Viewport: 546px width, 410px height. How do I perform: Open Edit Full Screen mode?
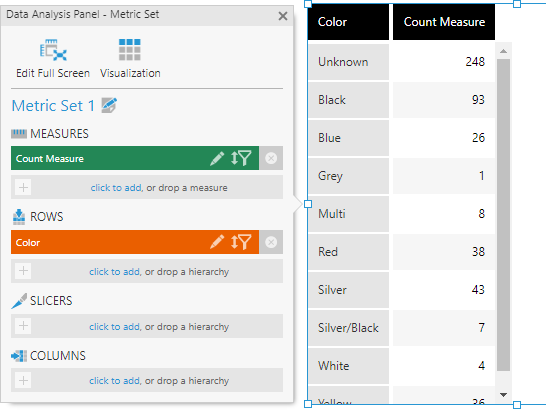tap(53, 59)
